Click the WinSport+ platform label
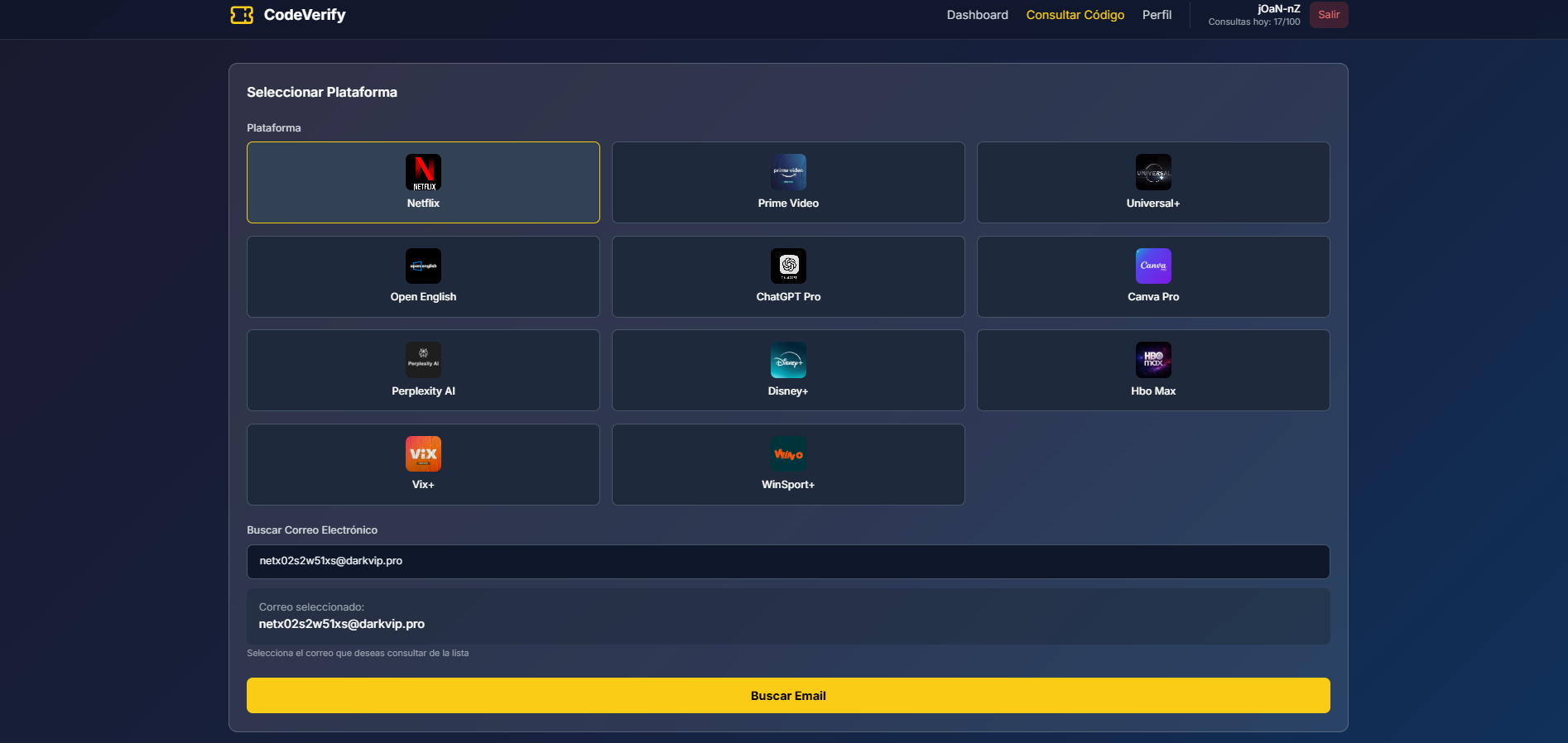 click(788, 485)
